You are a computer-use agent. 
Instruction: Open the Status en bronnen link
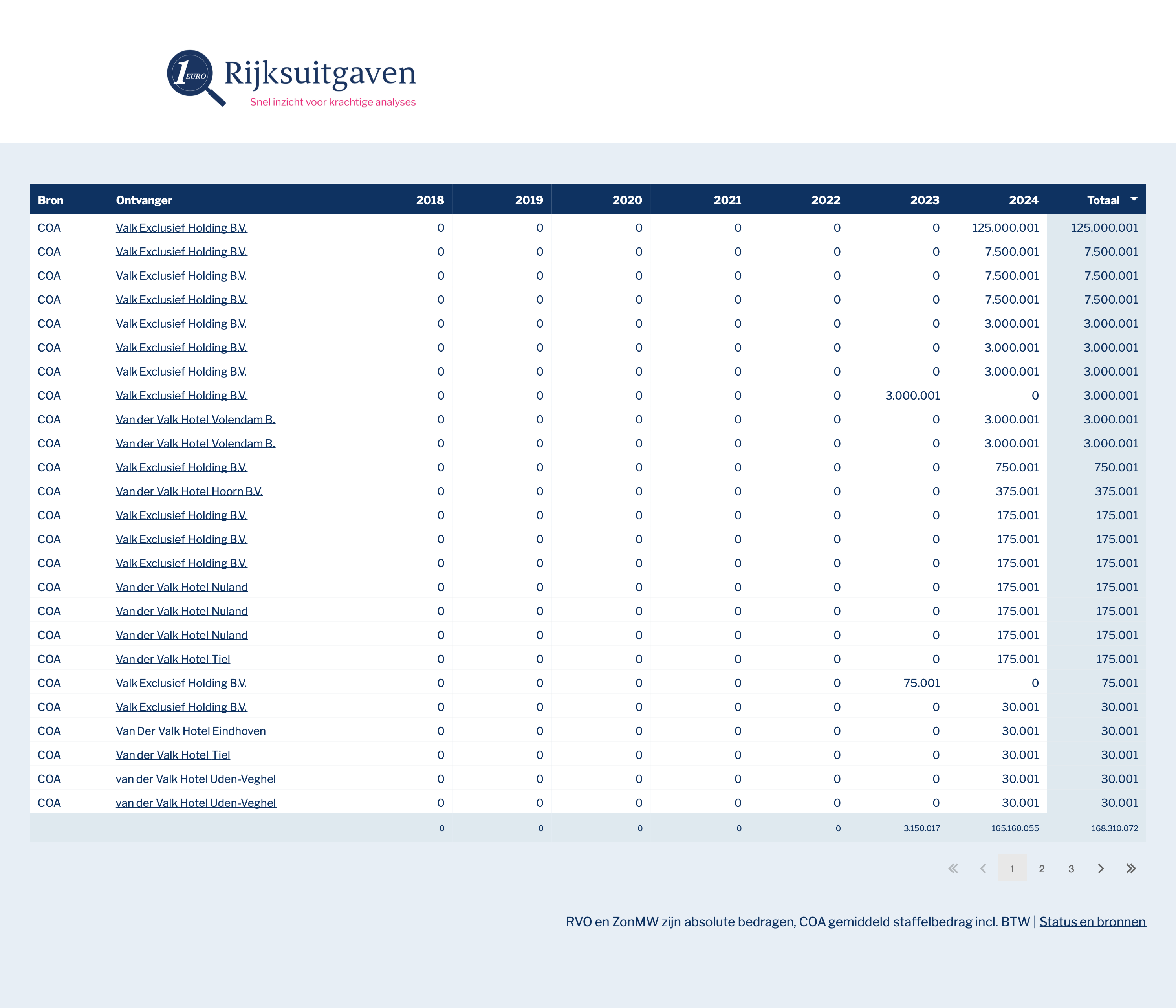click(1092, 922)
